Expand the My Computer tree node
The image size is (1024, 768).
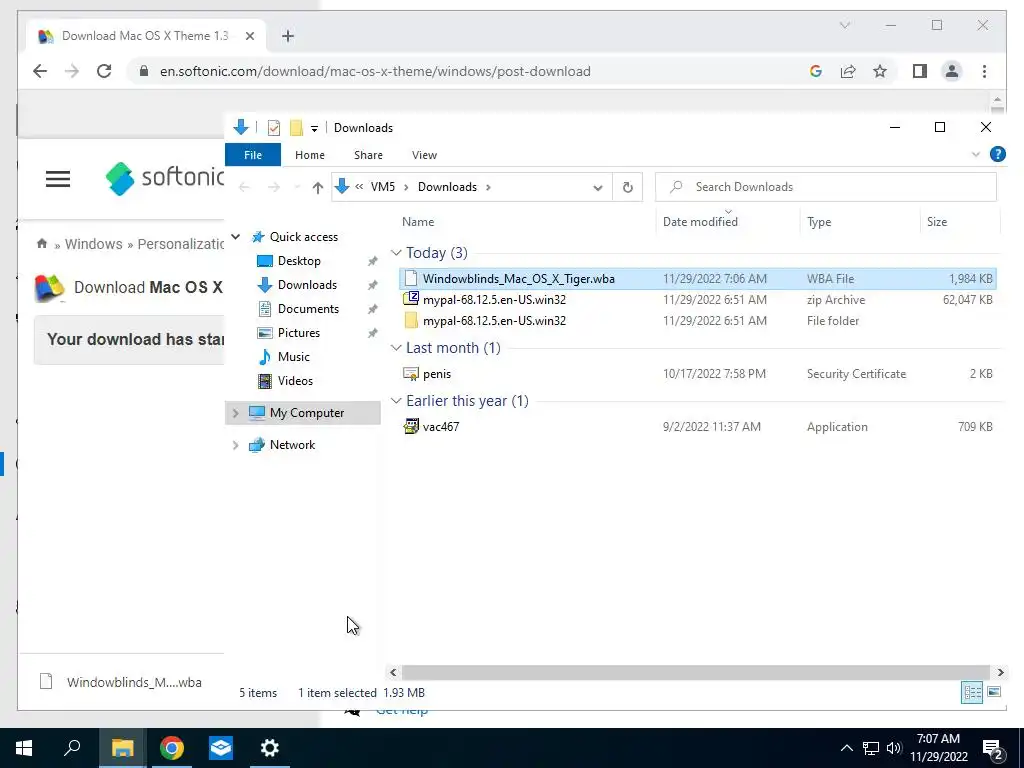pos(236,413)
